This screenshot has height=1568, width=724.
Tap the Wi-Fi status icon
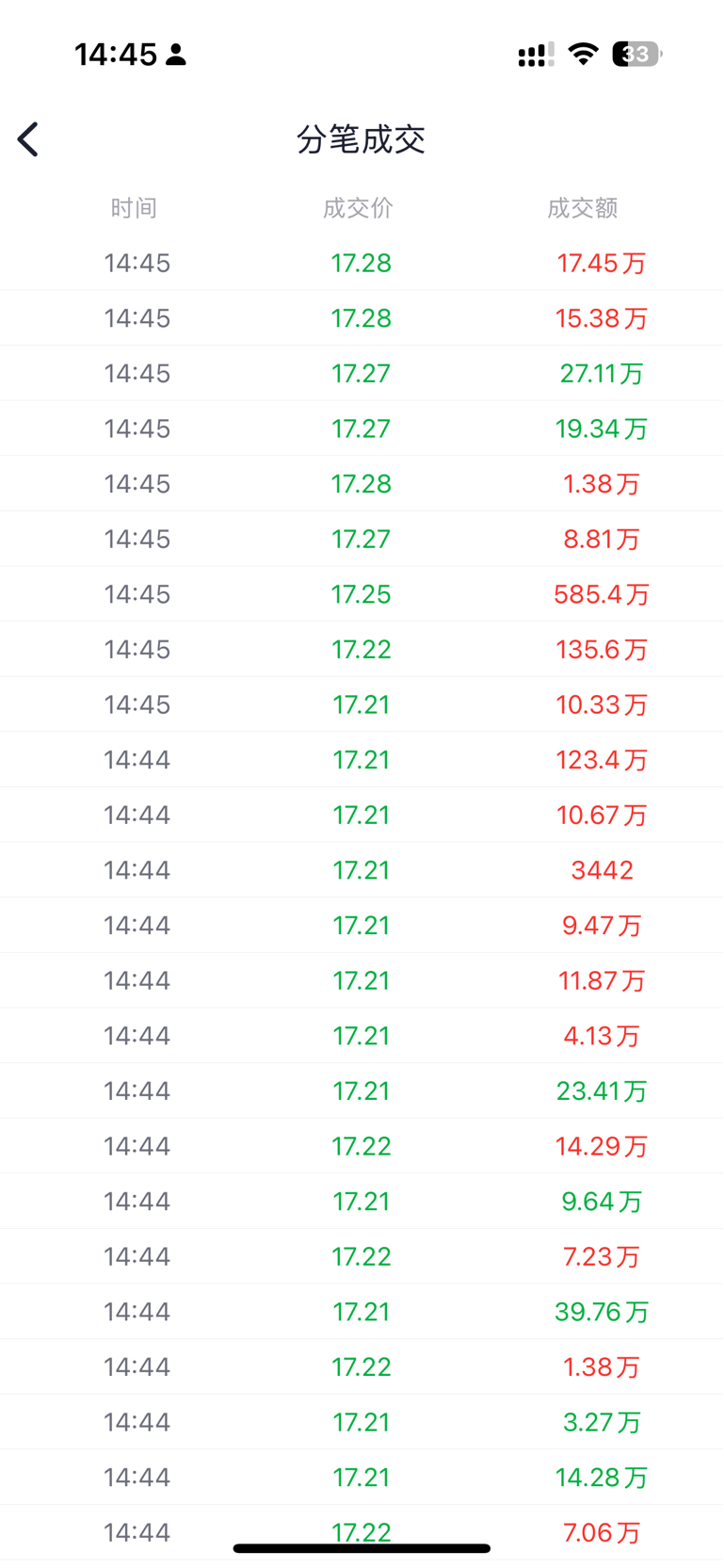click(x=584, y=54)
